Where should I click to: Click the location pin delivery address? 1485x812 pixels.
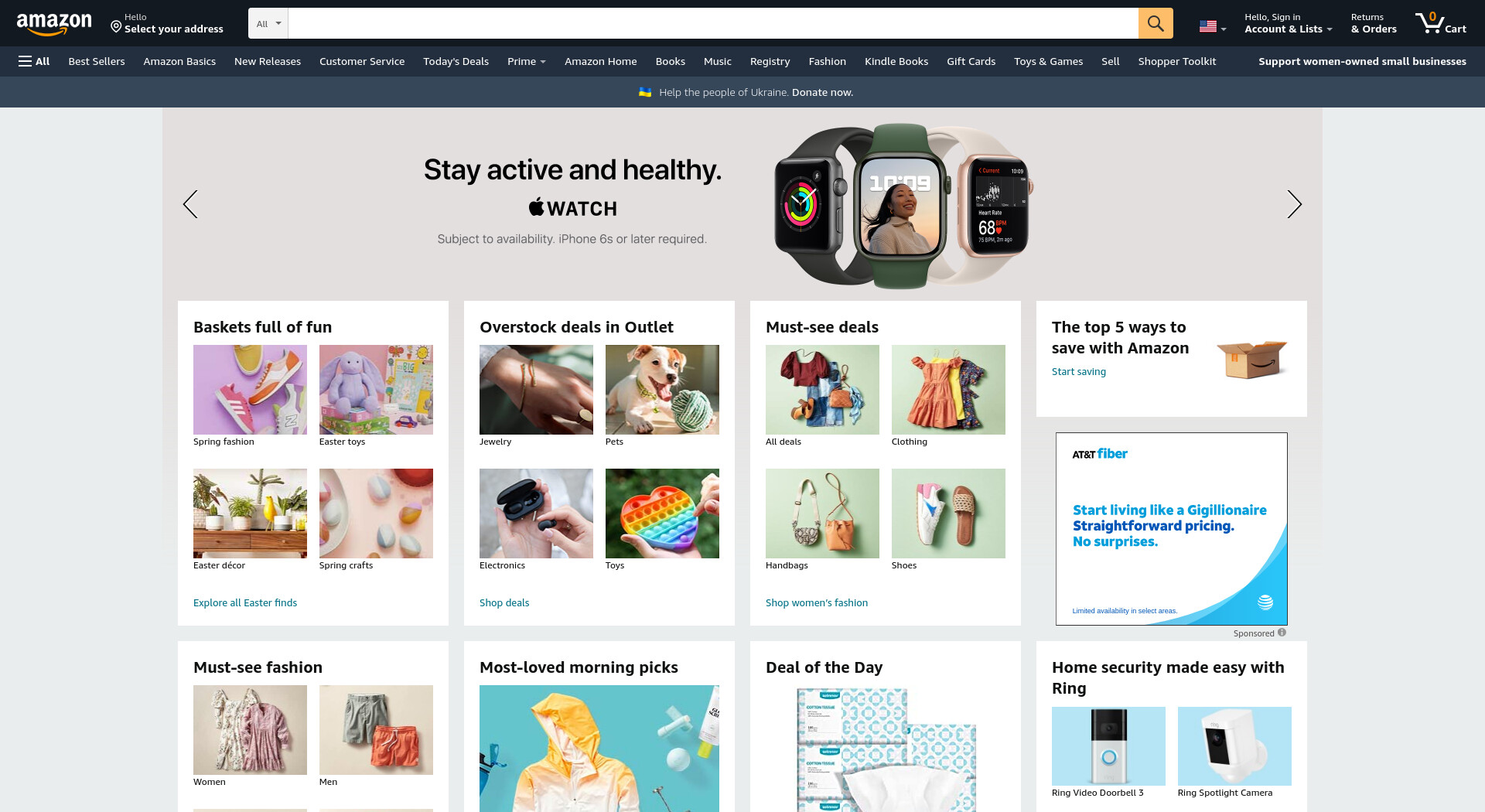point(166,23)
